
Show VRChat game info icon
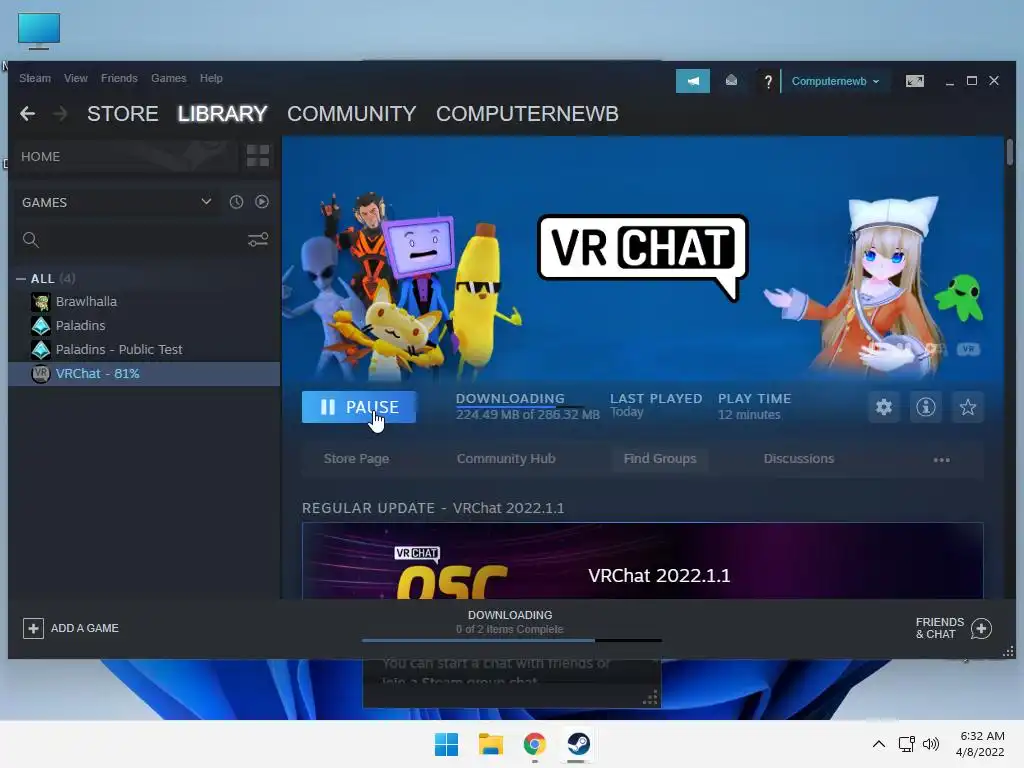click(925, 408)
